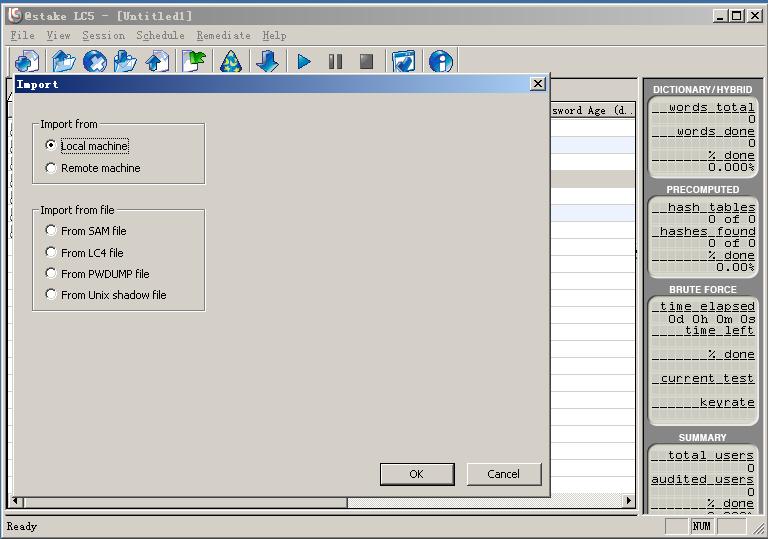Click the Save Session folder icon with down arrow
Image resolution: width=768 pixels, height=539 pixels.
click(x=125, y=62)
